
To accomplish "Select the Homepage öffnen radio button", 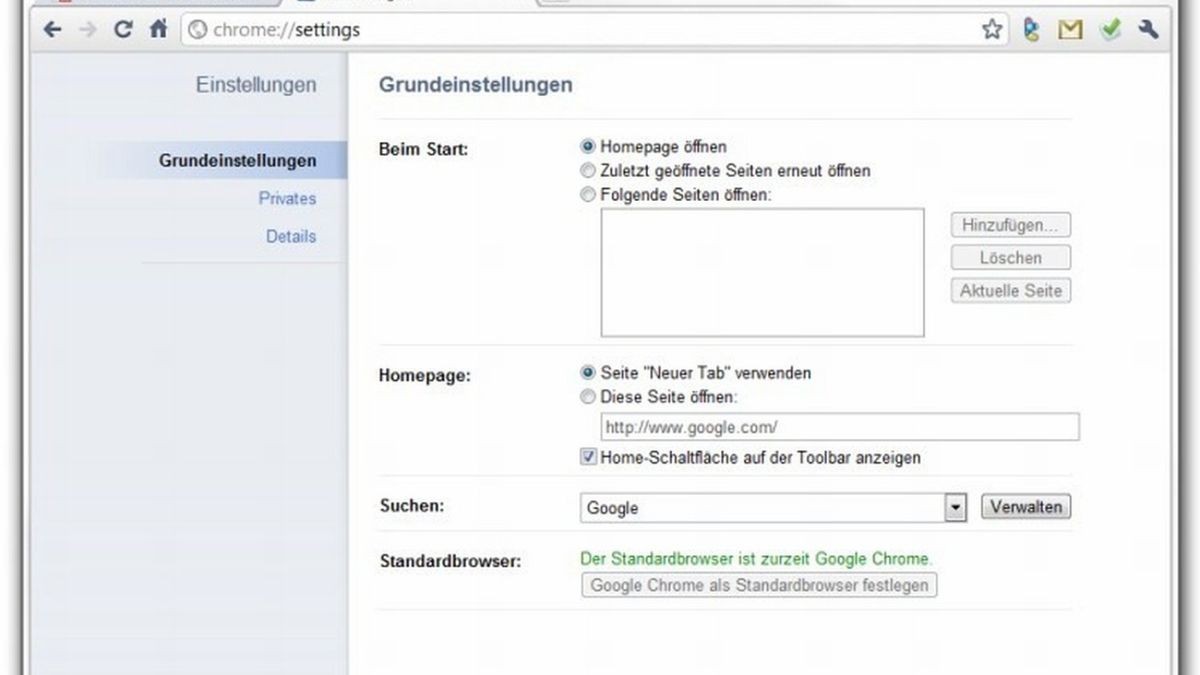I will [x=588, y=146].
